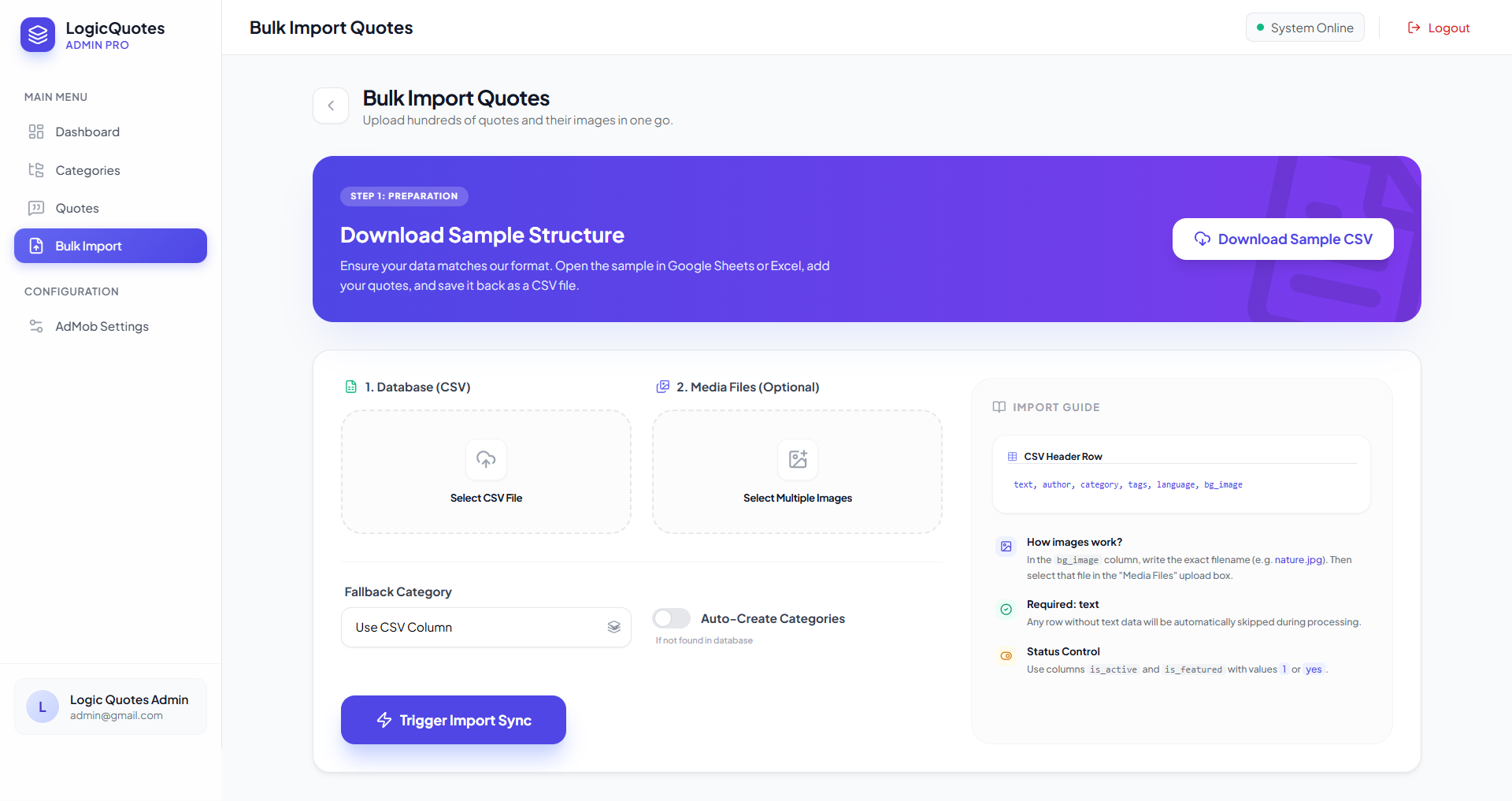Download the Sample CSV file
Image resolution: width=1512 pixels, height=801 pixels.
click(x=1283, y=239)
